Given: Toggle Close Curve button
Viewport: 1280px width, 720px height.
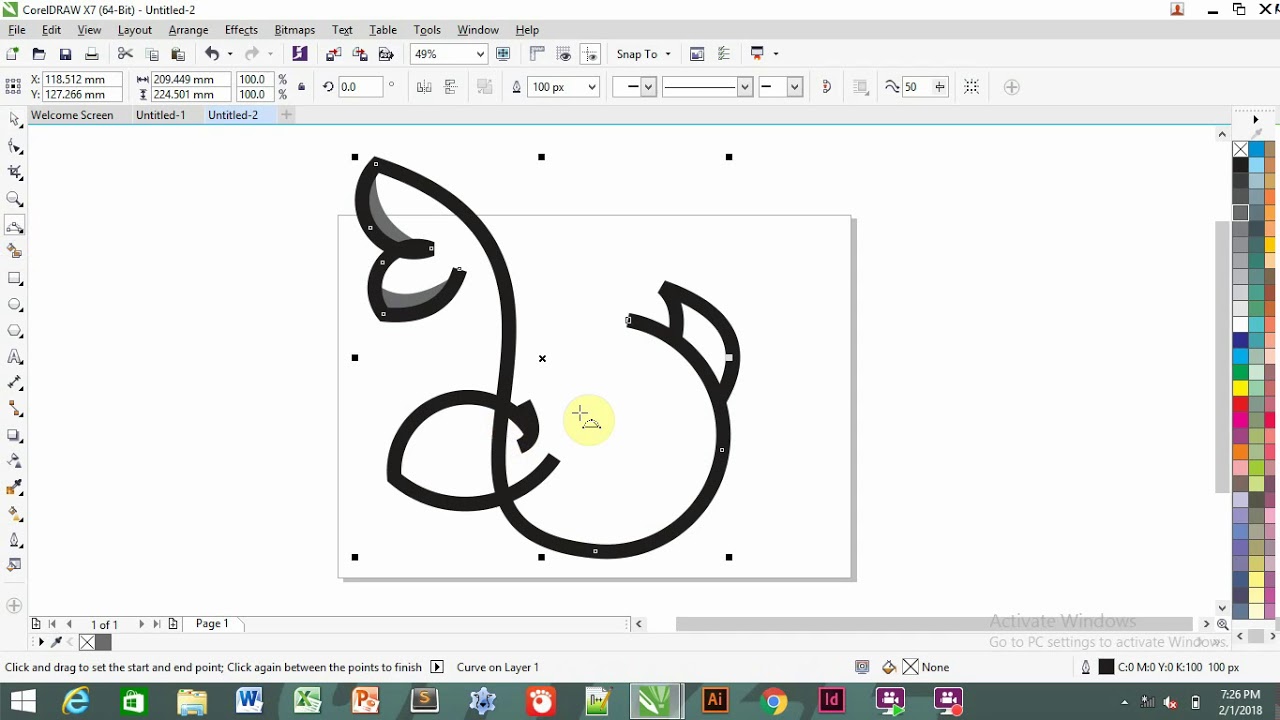Looking at the screenshot, I should (x=826, y=87).
